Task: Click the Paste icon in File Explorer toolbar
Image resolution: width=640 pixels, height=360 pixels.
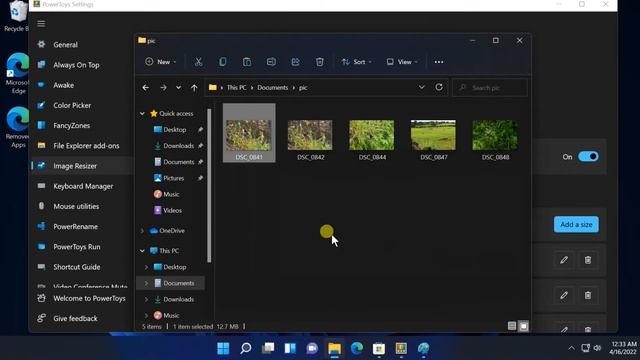Action: 247,62
